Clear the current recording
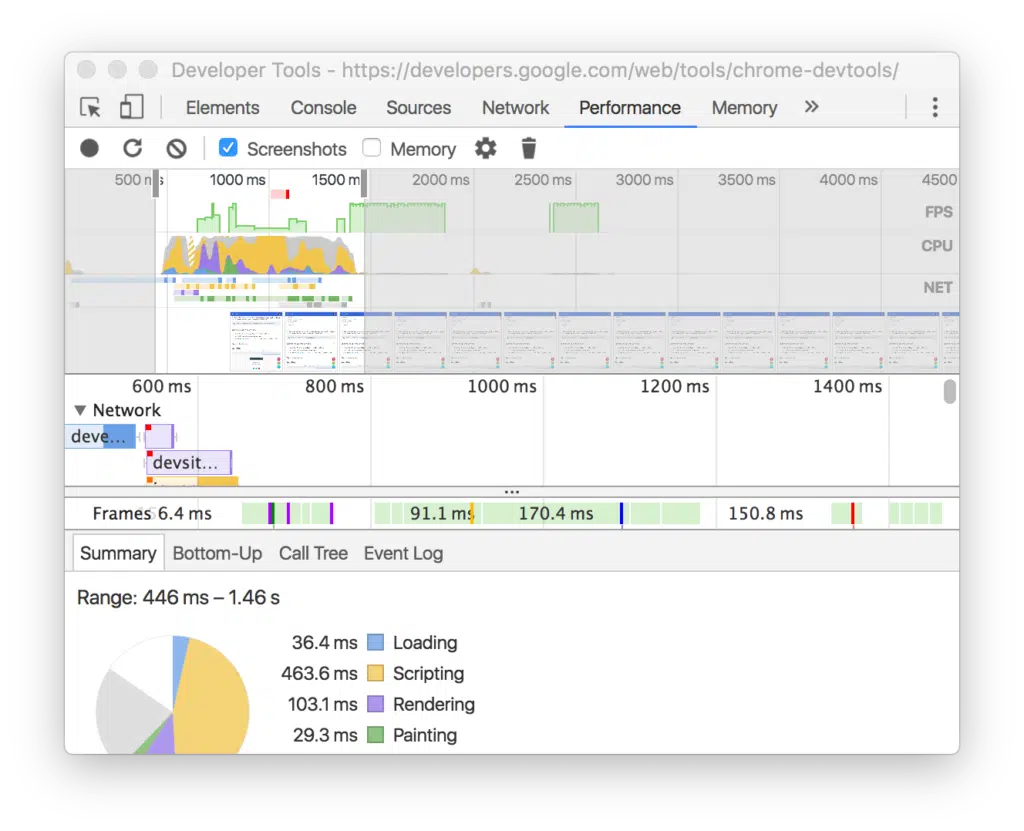This screenshot has width=1024, height=831. pos(175,147)
